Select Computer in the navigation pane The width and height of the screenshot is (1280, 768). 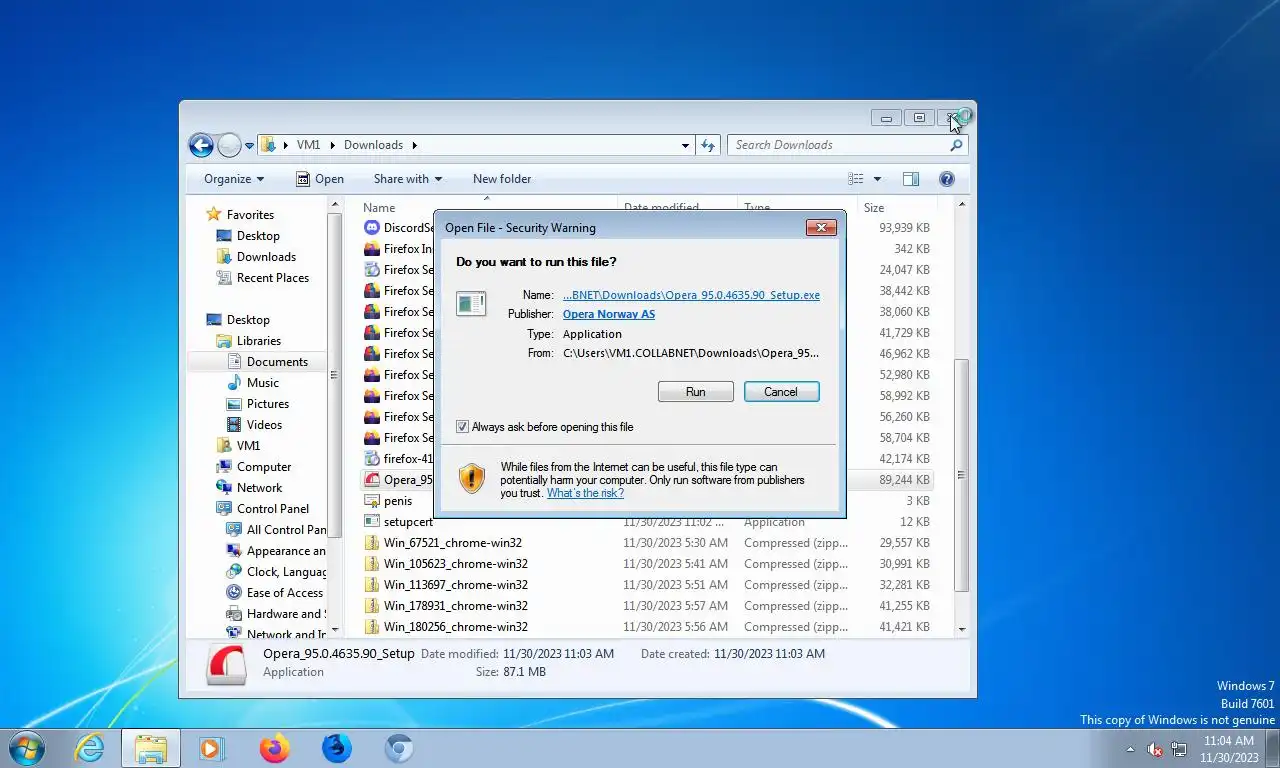click(x=264, y=467)
